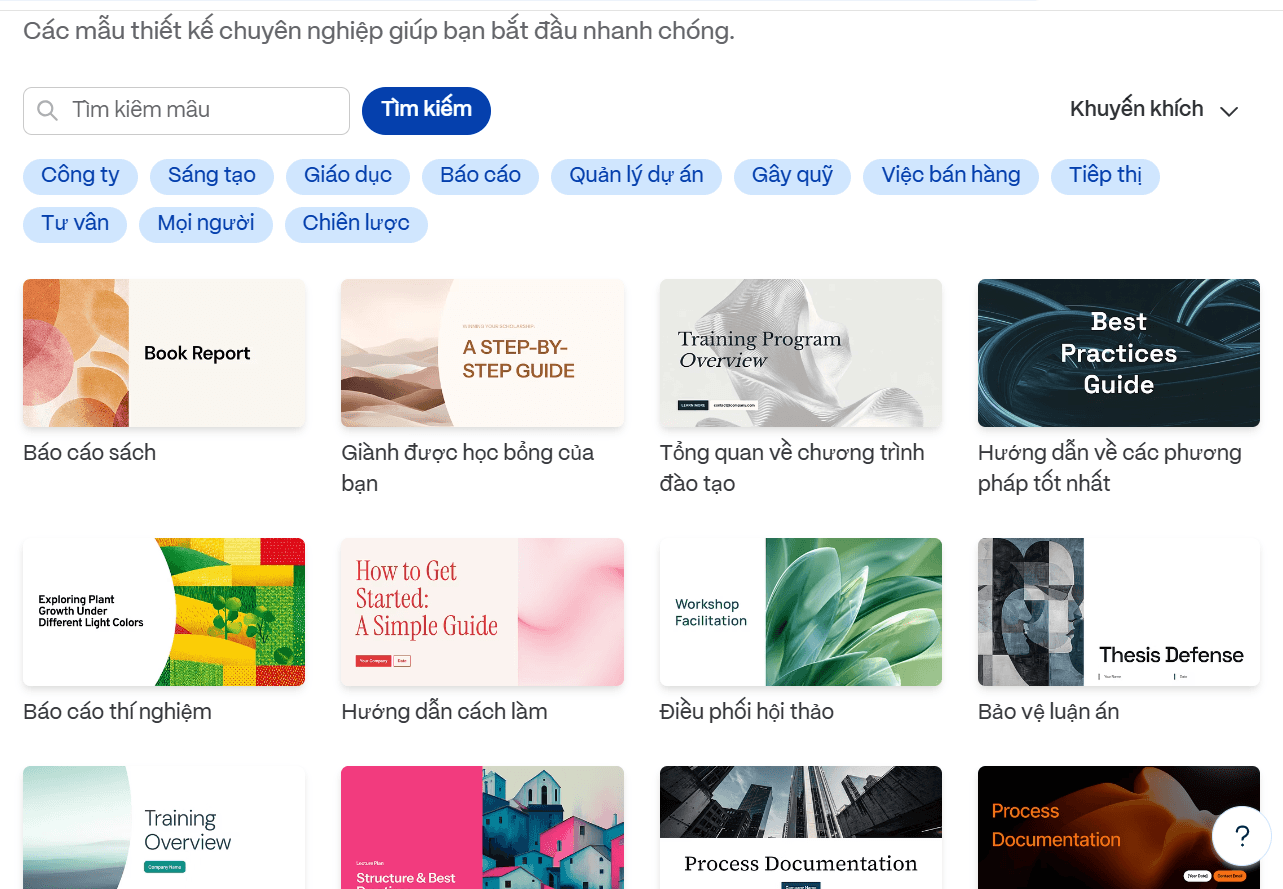
Task: Open the Workshop Facilitation template
Action: click(x=800, y=612)
